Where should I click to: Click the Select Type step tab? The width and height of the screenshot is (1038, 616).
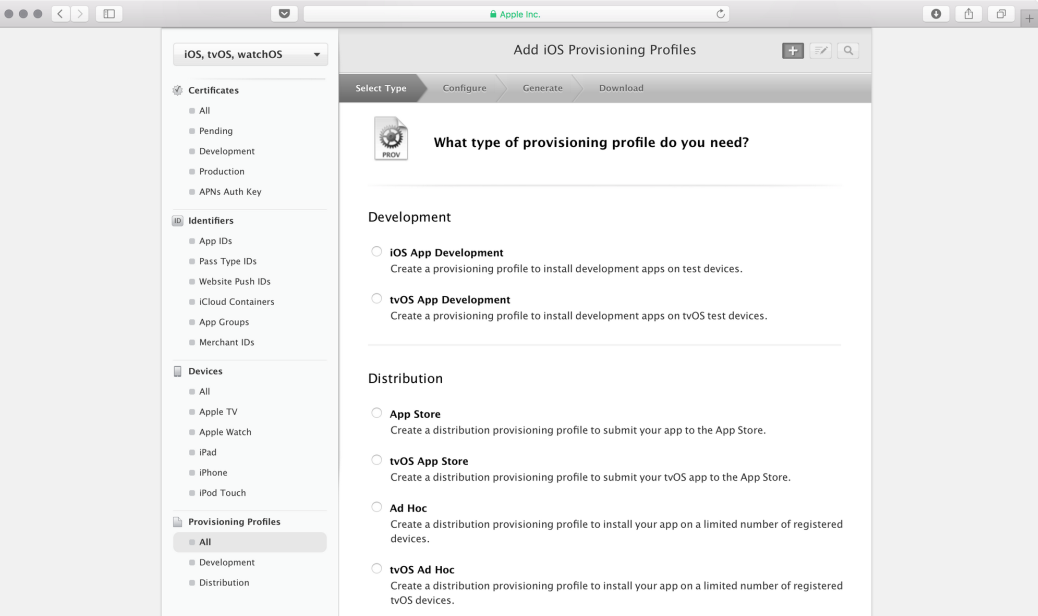381,88
